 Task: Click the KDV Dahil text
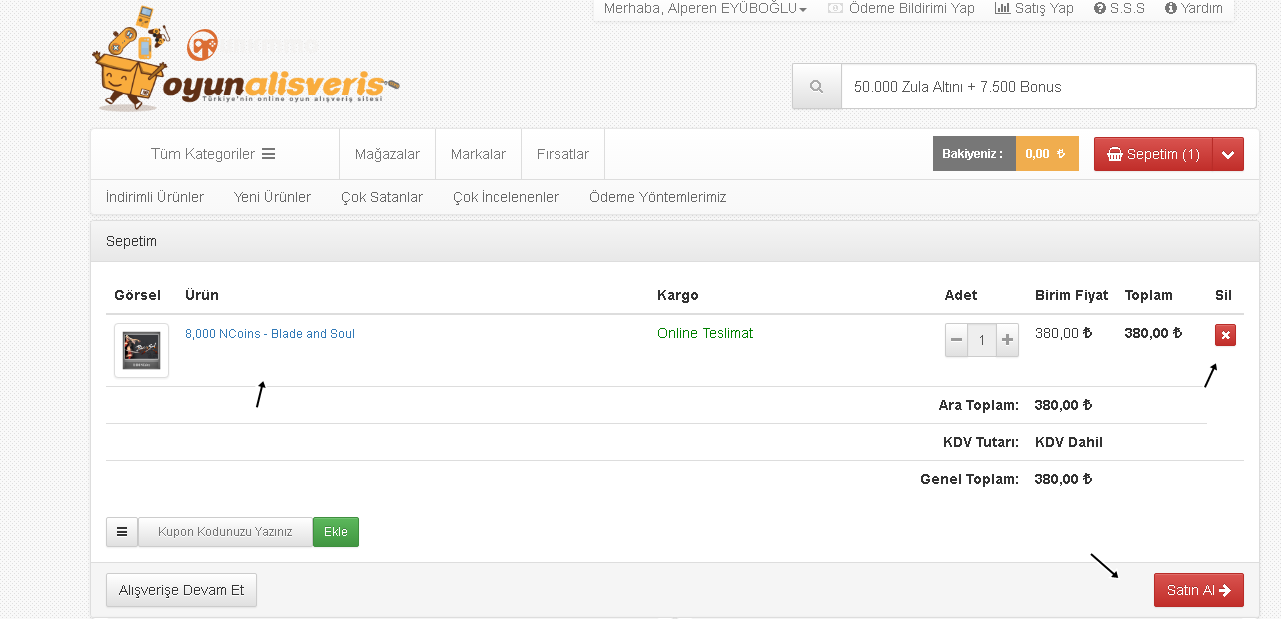[x=1069, y=442]
